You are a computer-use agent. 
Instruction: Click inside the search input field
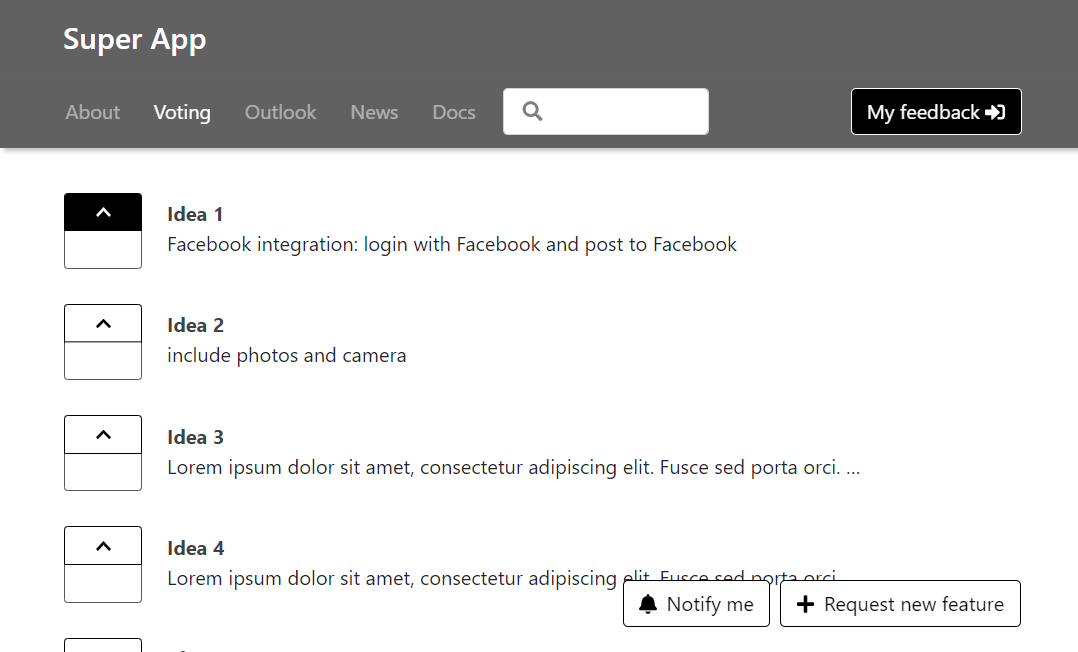pyautogui.click(x=625, y=111)
